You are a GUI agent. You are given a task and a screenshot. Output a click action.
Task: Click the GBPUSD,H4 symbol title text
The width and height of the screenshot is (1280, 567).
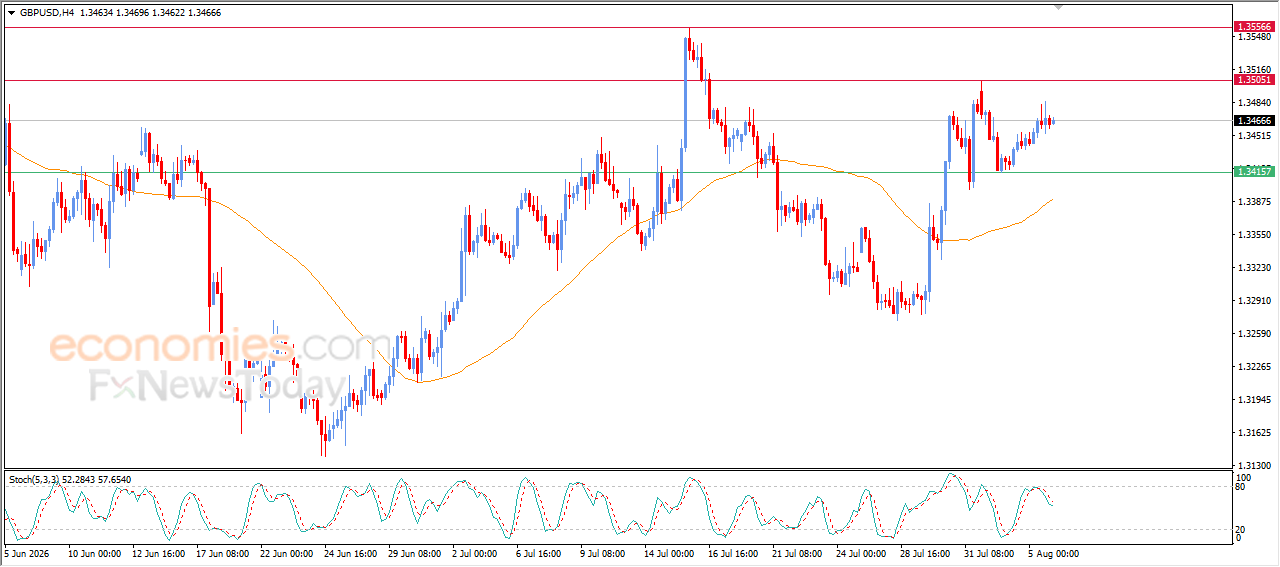[47, 13]
